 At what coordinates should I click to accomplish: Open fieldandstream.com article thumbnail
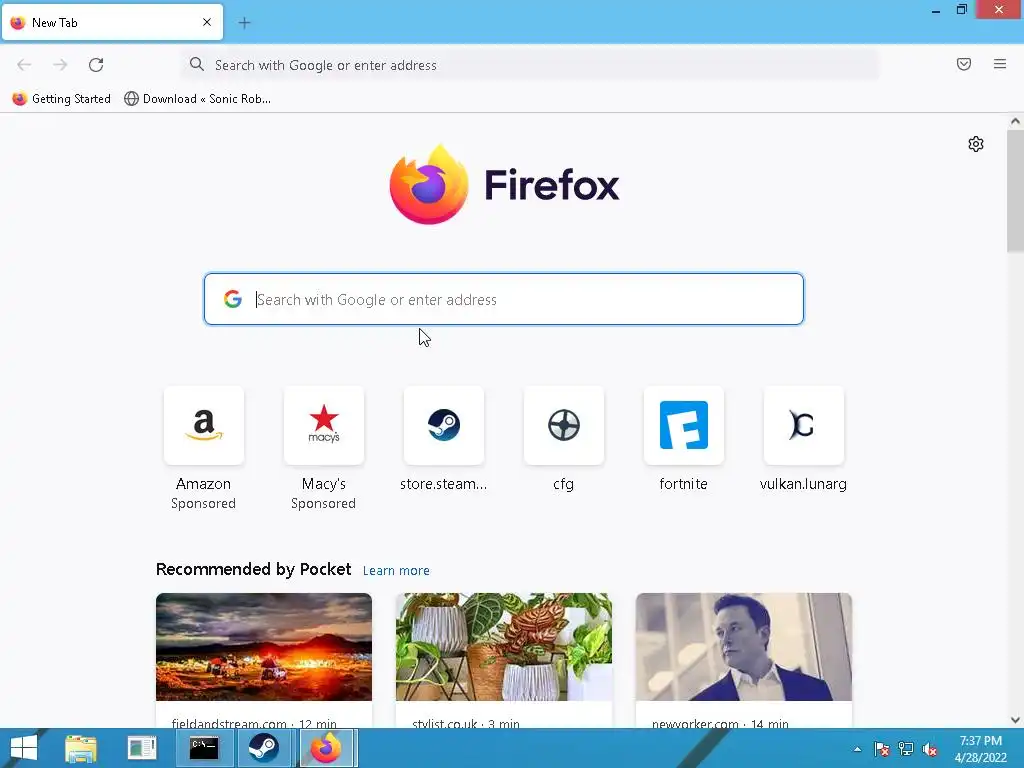264,647
